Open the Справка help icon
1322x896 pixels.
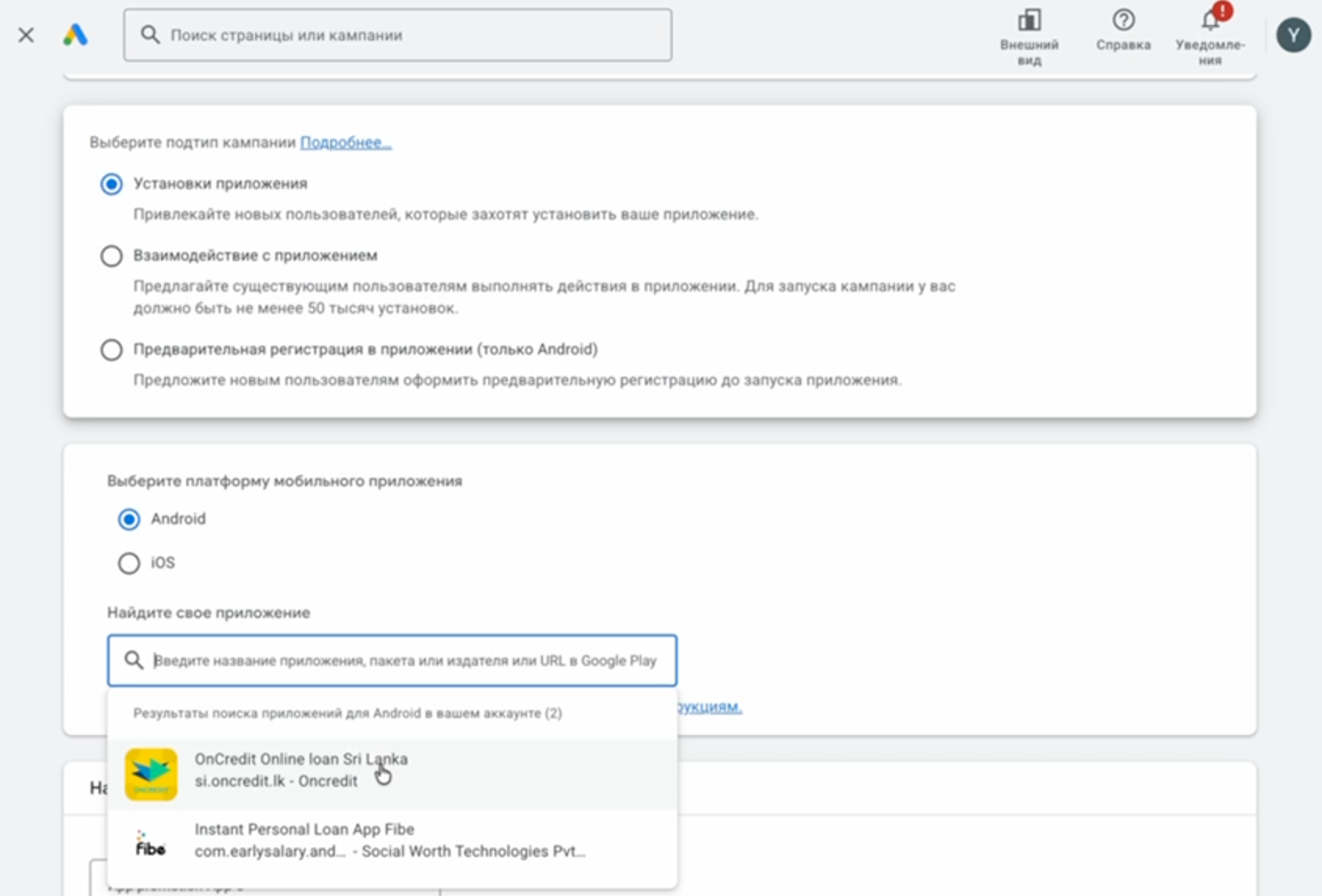coord(1123,21)
